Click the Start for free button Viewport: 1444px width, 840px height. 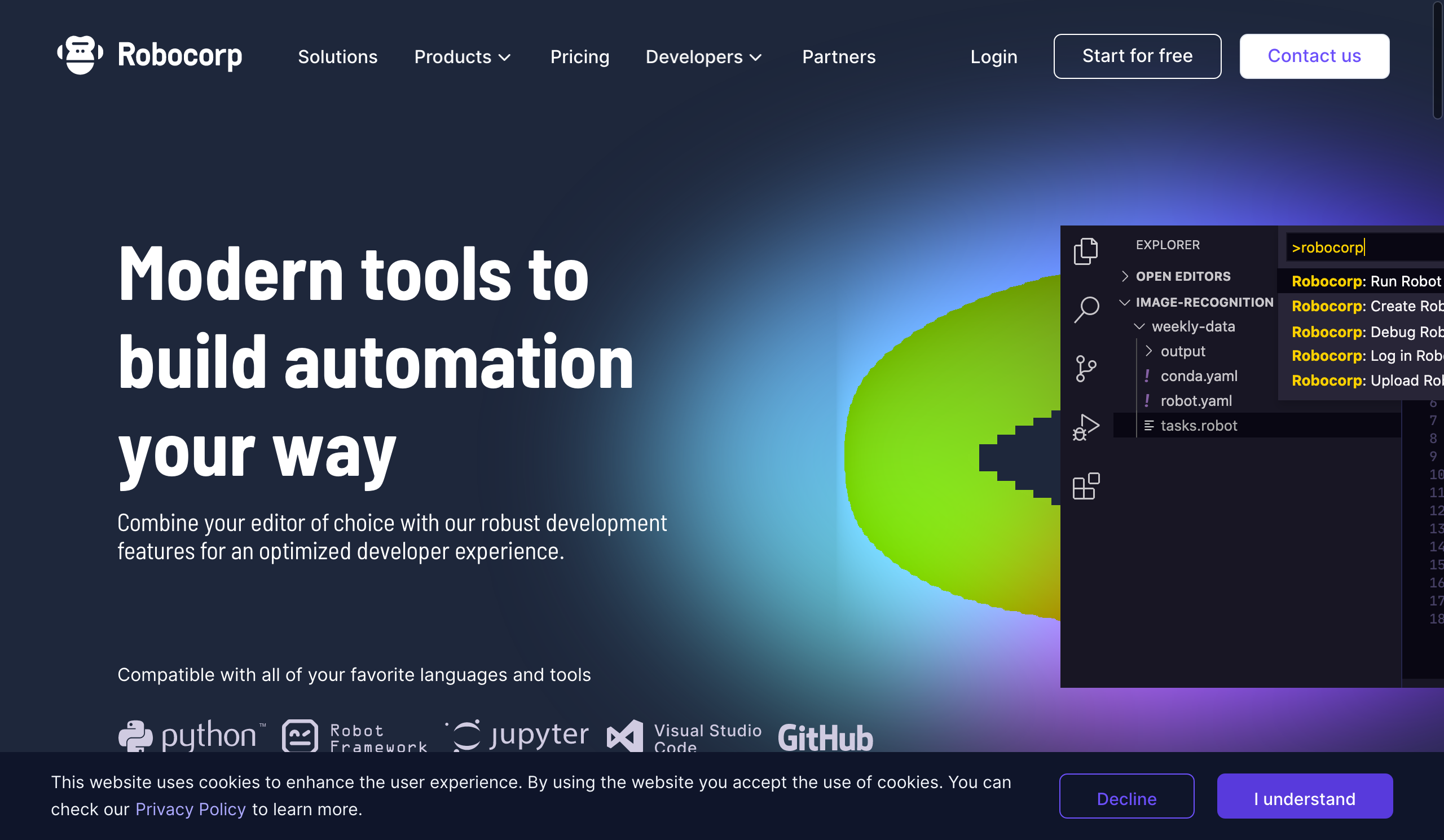click(x=1137, y=56)
